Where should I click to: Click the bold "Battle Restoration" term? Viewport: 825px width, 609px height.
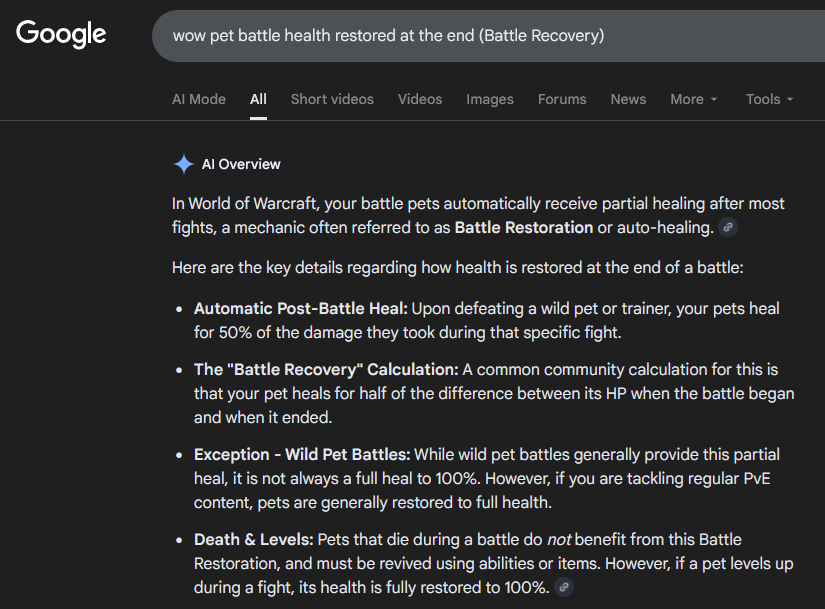coord(523,227)
